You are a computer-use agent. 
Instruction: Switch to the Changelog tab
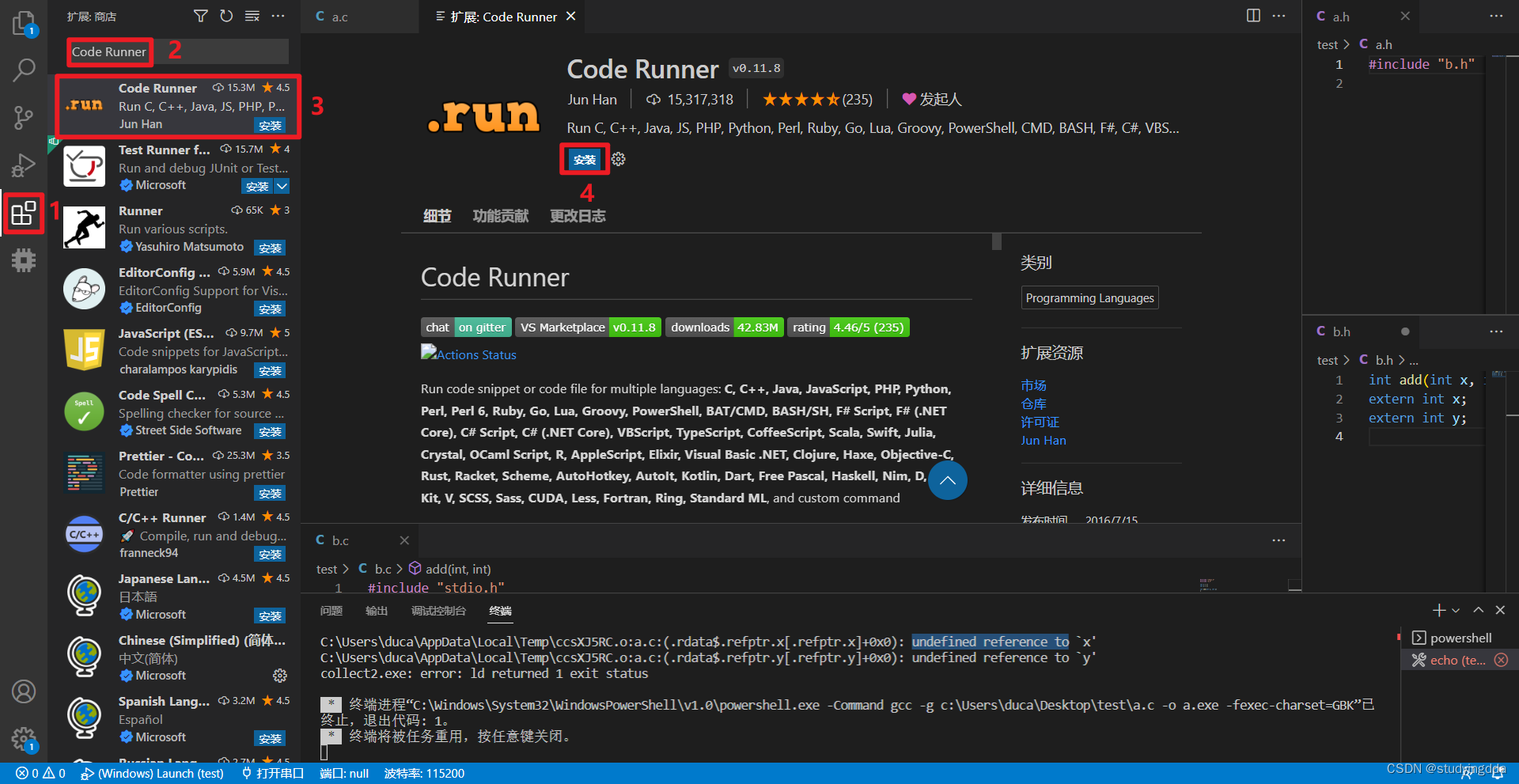(x=578, y=216)
